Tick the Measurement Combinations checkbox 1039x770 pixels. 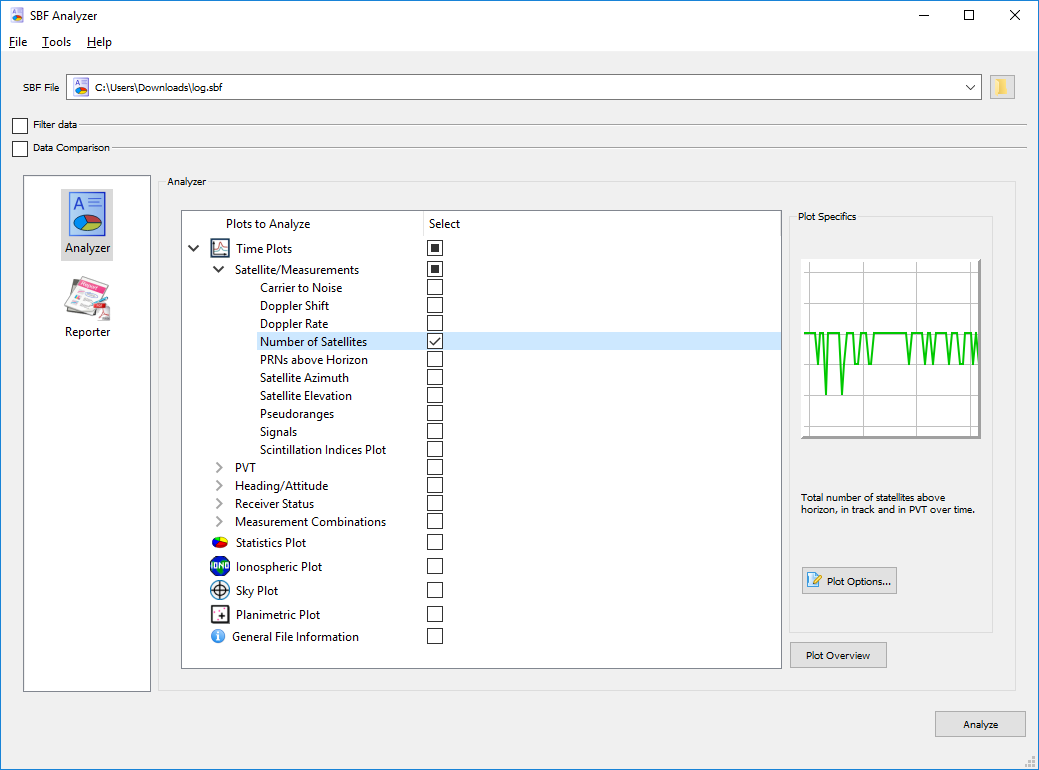point(435,522)
